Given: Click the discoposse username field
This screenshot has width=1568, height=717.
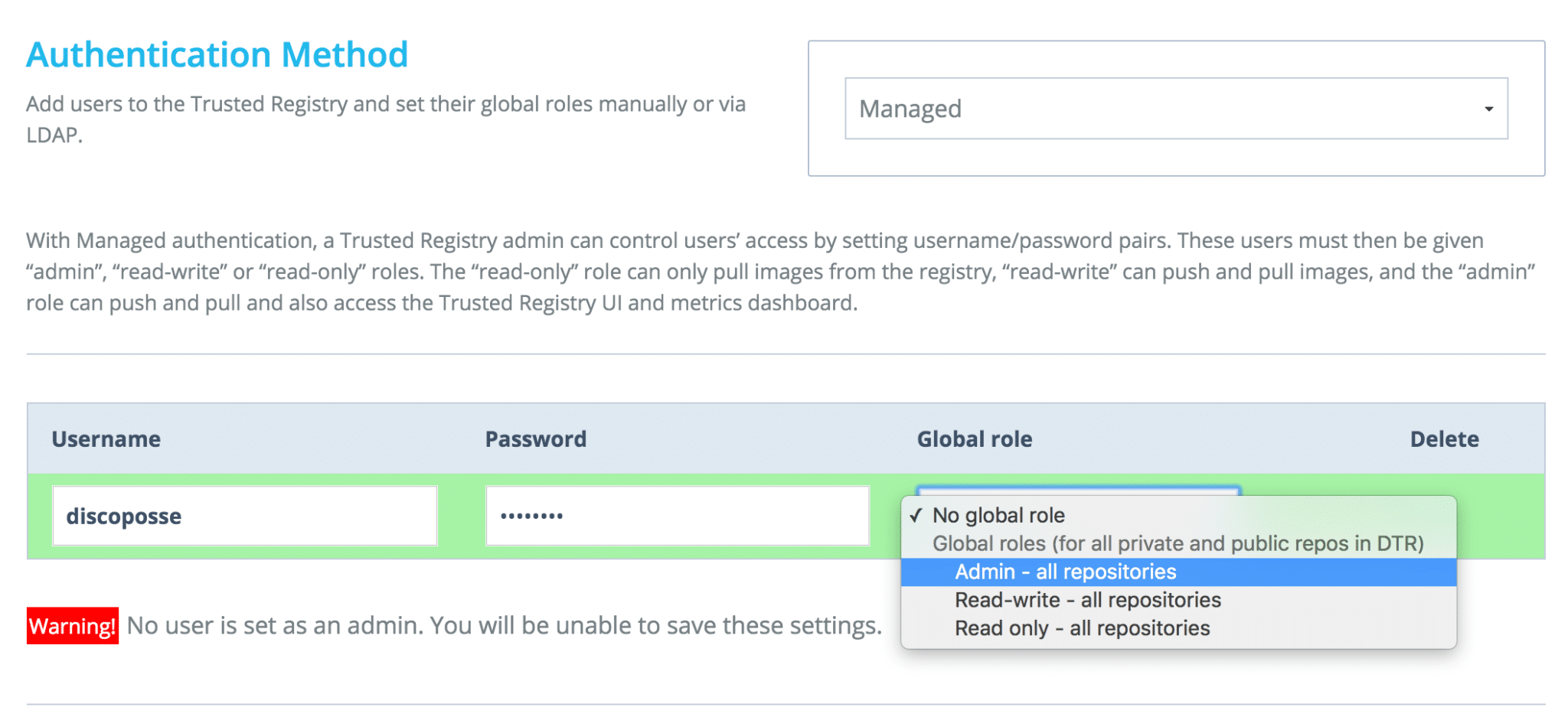Looking at the screenshot, I should click(x=244, y=516).
